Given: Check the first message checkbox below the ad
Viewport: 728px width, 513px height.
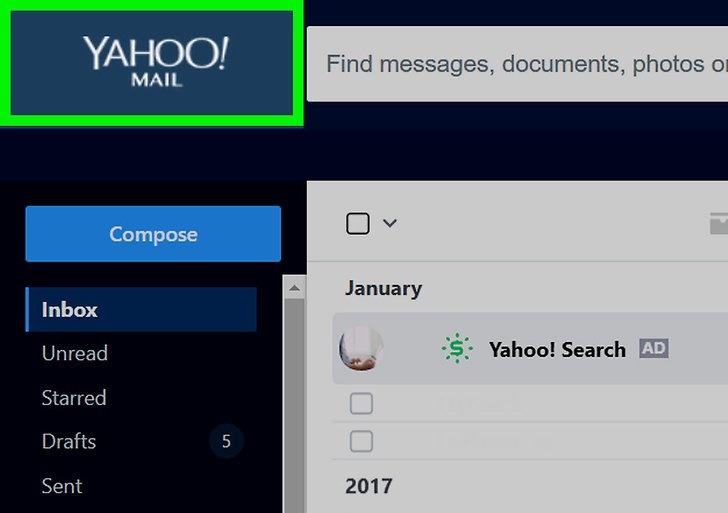Looking at the screenshot, I should [x=361, y=403].
